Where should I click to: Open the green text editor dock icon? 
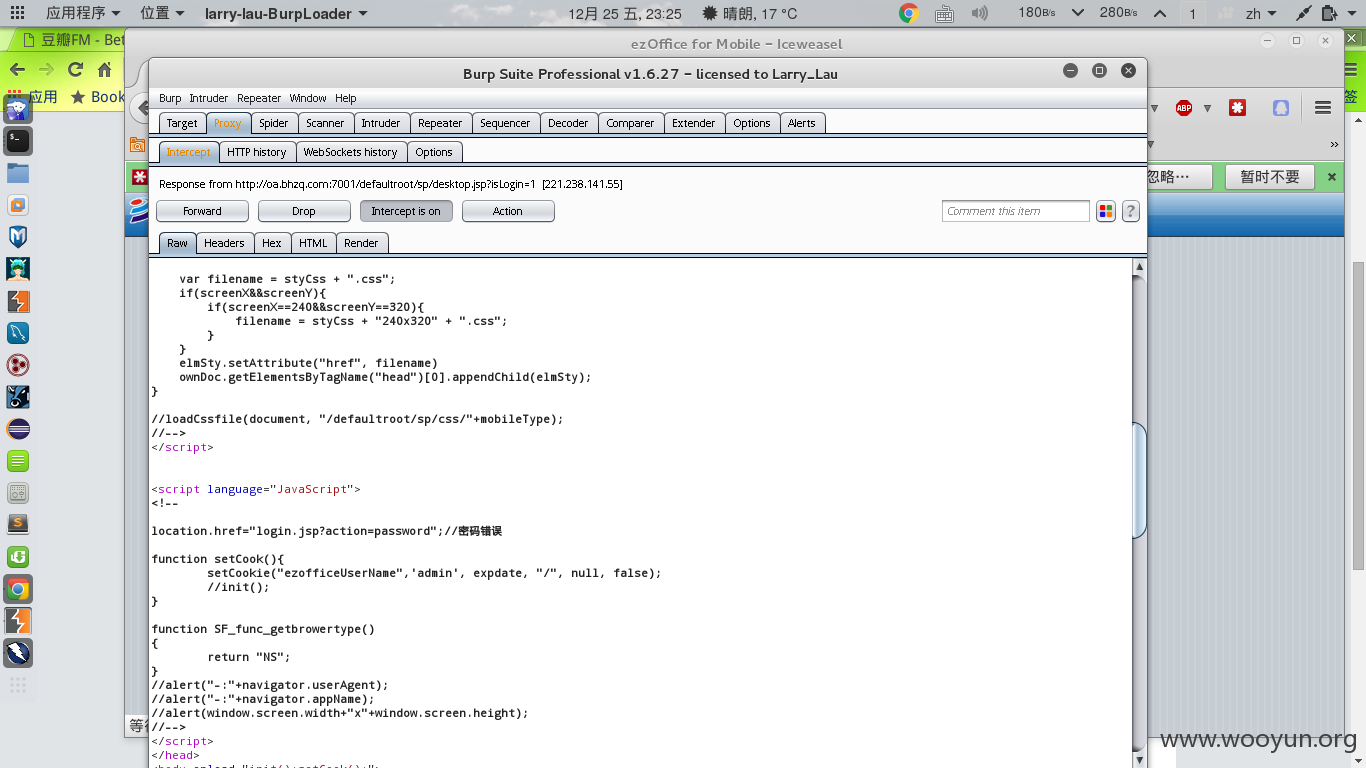18,461
